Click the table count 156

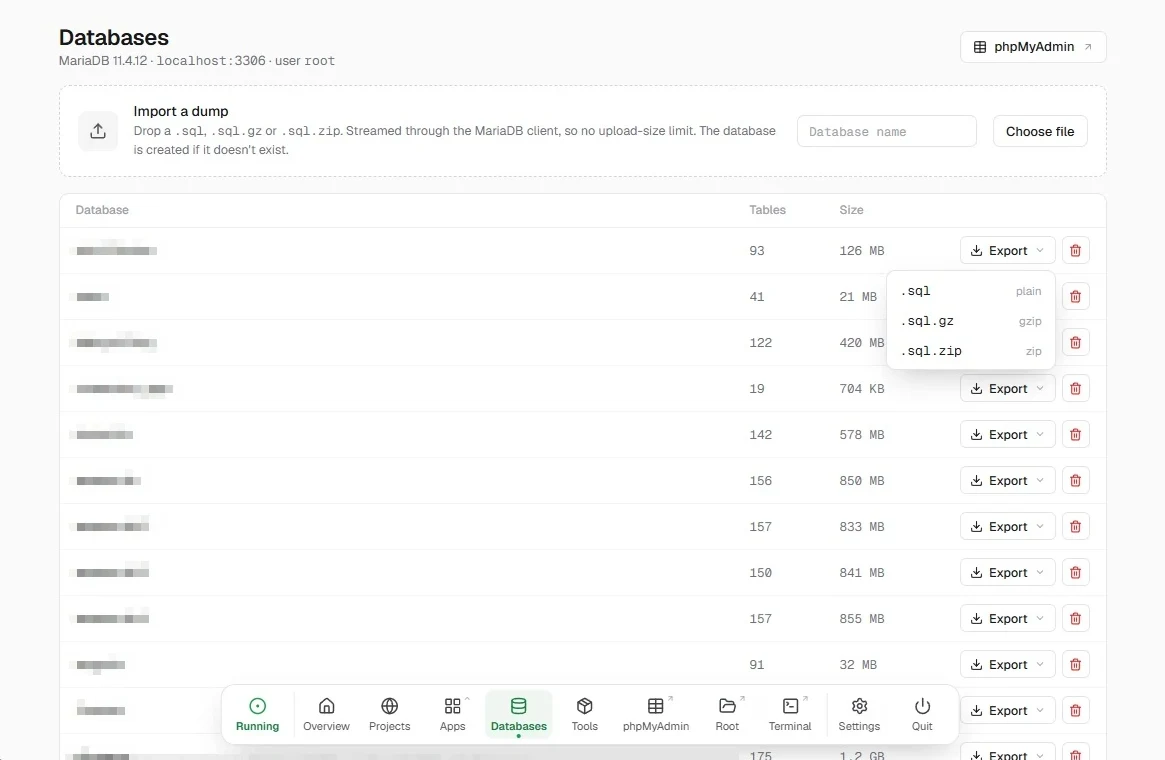tap(760, 481)
